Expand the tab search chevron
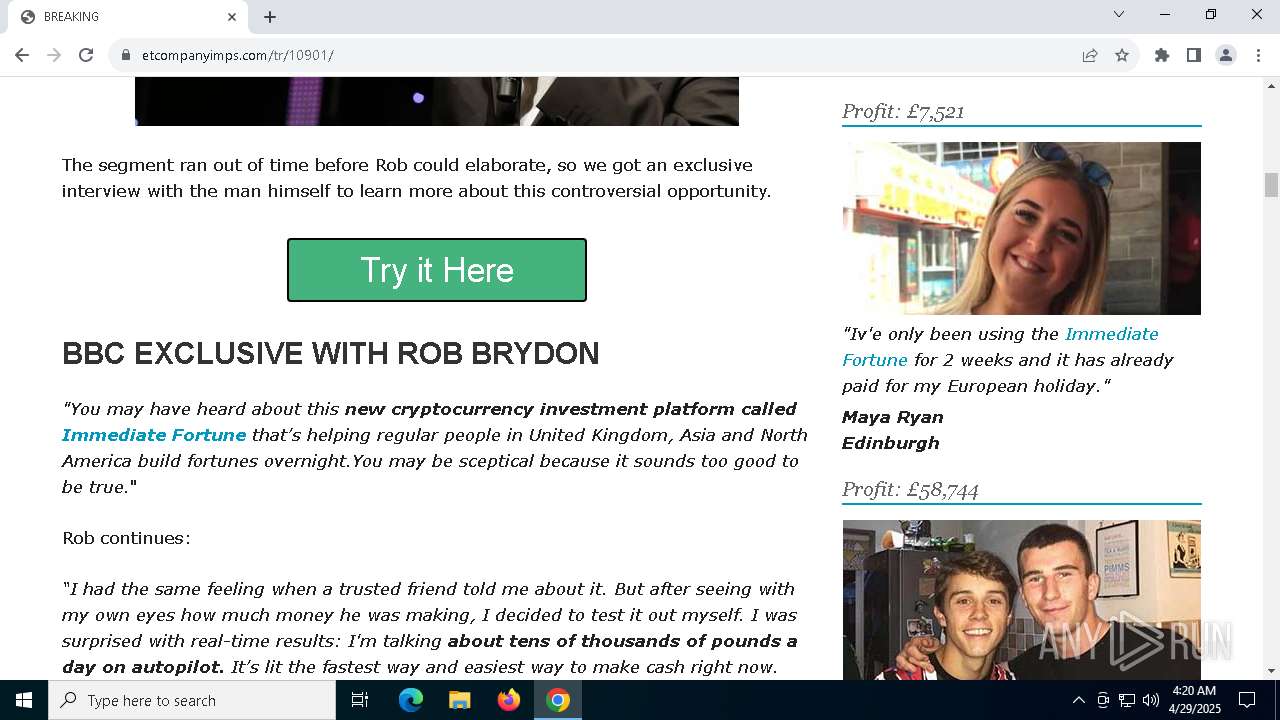Screen dimensions: 1280x720 (1119, 14)
